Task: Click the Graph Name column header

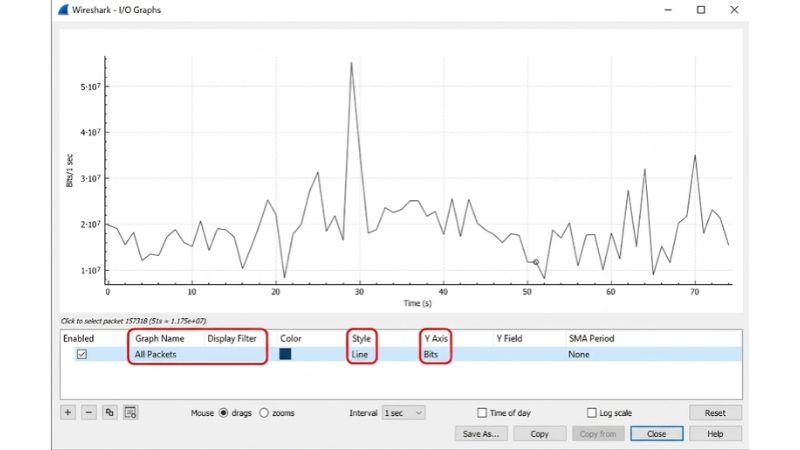Action: [160, 338]
